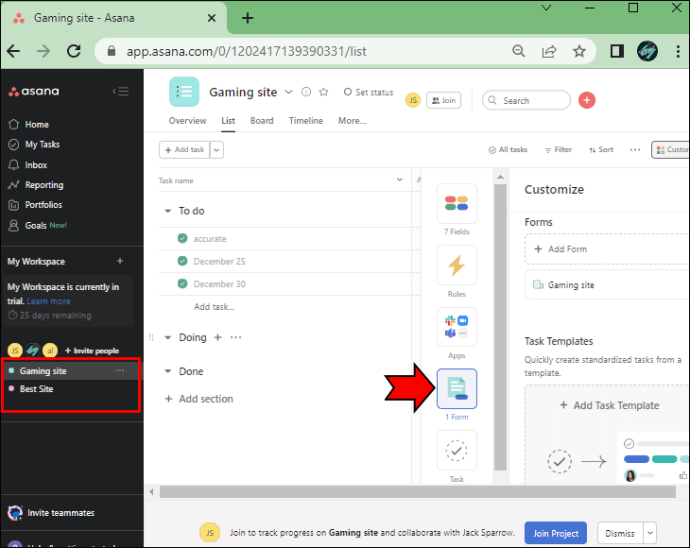Mark 'accurate' task incomplete
The image size is (690, 548).
pyautogui.click(x=183, y=238)
